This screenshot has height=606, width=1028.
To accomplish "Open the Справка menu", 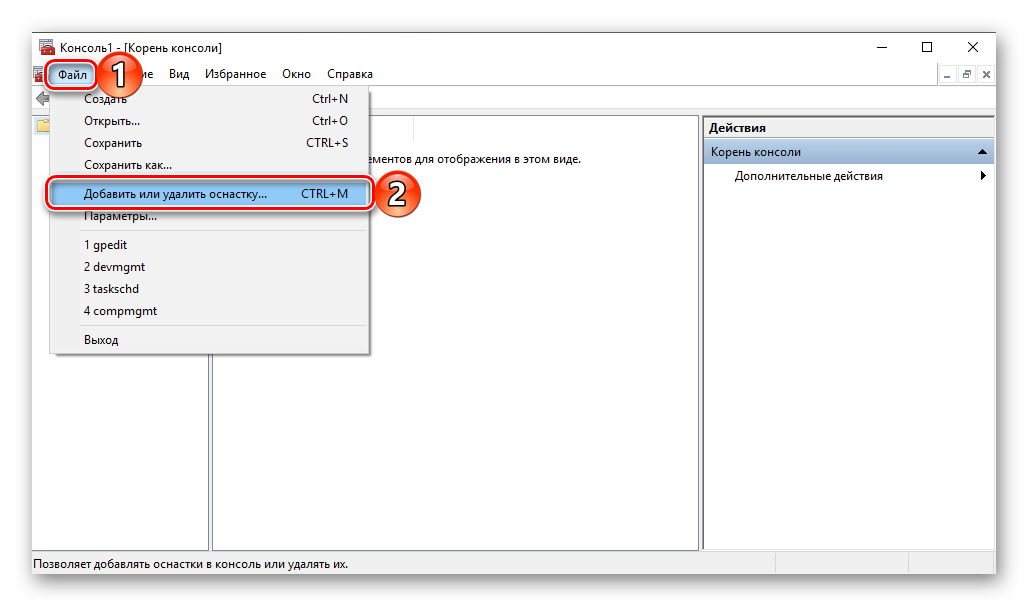I will point(350,74).
